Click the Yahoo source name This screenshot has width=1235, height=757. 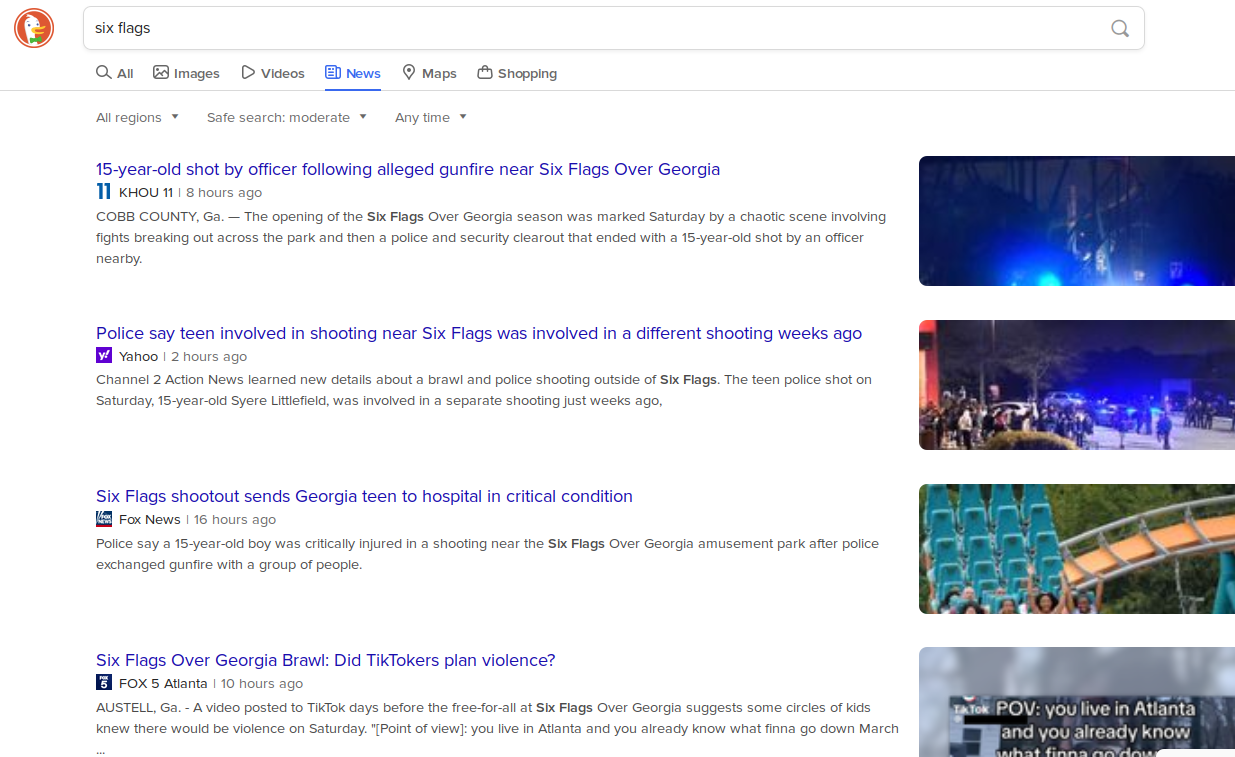coord(139,356)
